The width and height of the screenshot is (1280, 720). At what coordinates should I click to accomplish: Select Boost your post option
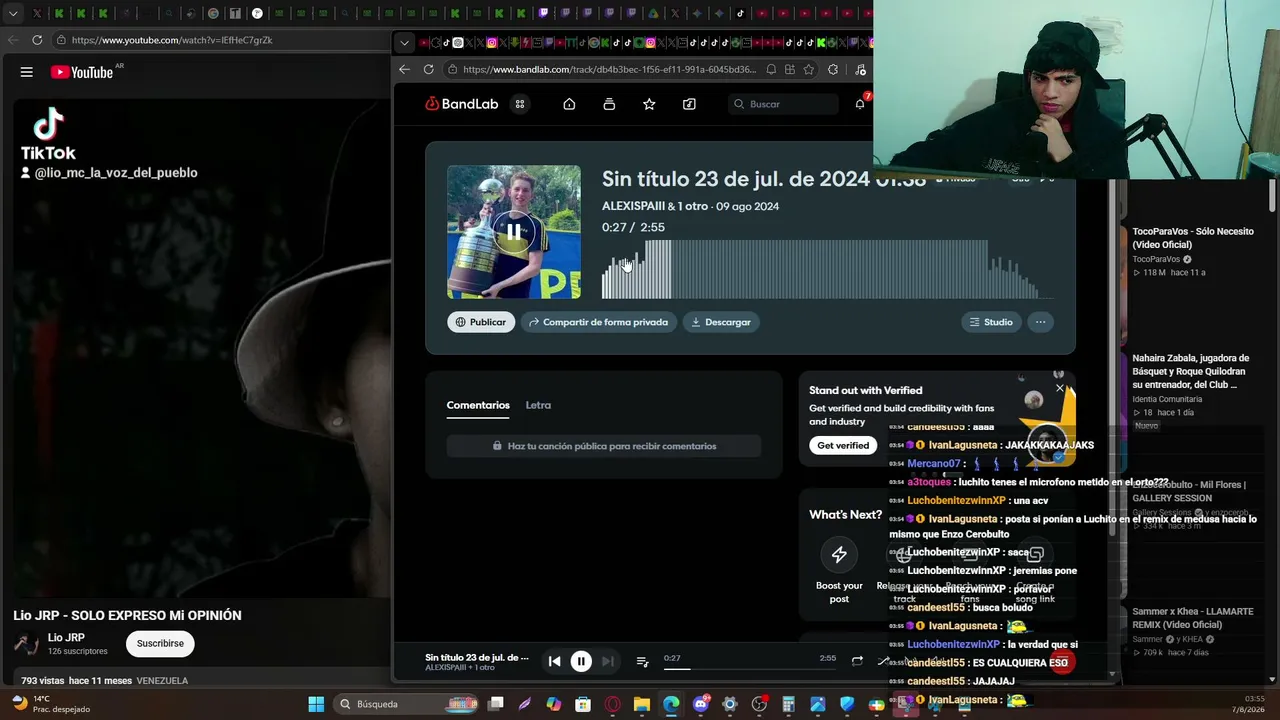click(x=839, y=568)
